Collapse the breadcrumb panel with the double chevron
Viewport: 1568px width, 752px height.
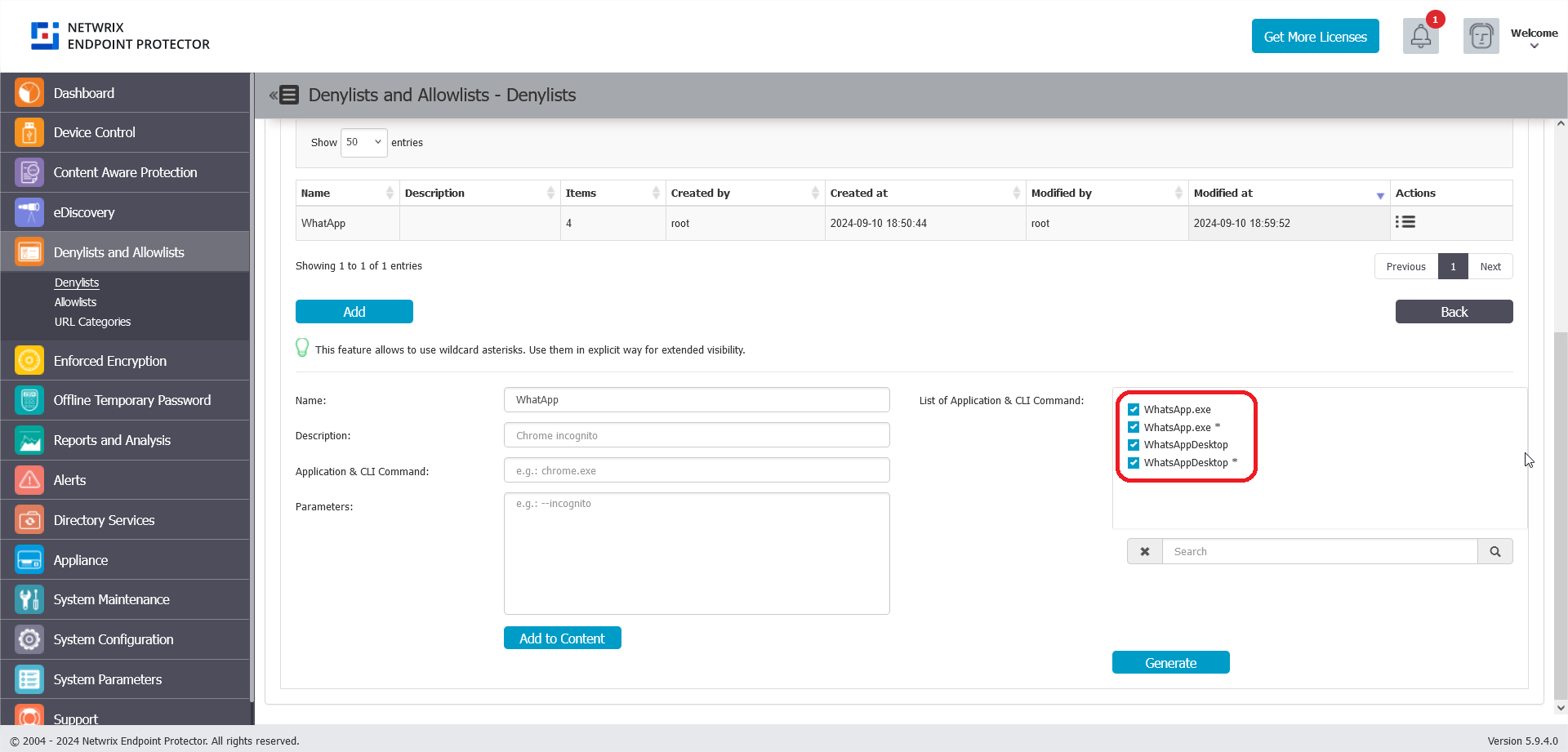[272, 95]
